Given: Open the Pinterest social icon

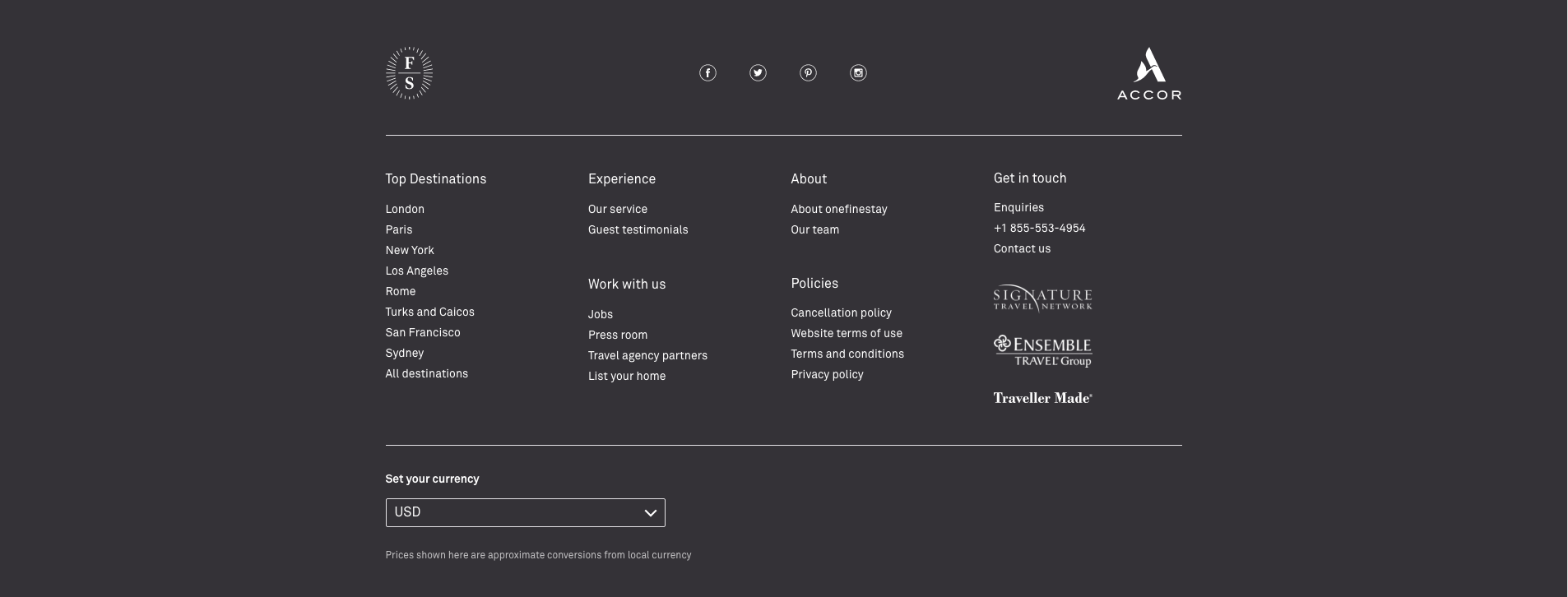Looking at the screenshot, I should pyautogui.click(x=808, y=73).
